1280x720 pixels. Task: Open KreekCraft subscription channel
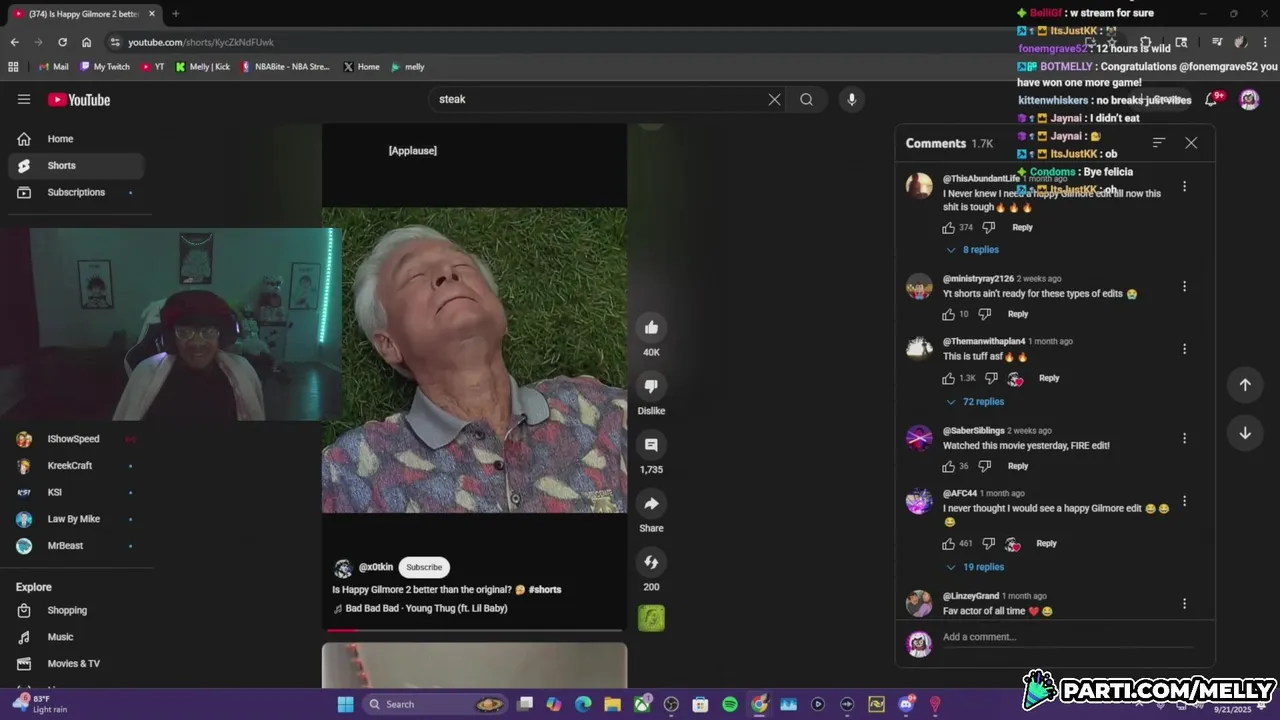click(76, 466)
